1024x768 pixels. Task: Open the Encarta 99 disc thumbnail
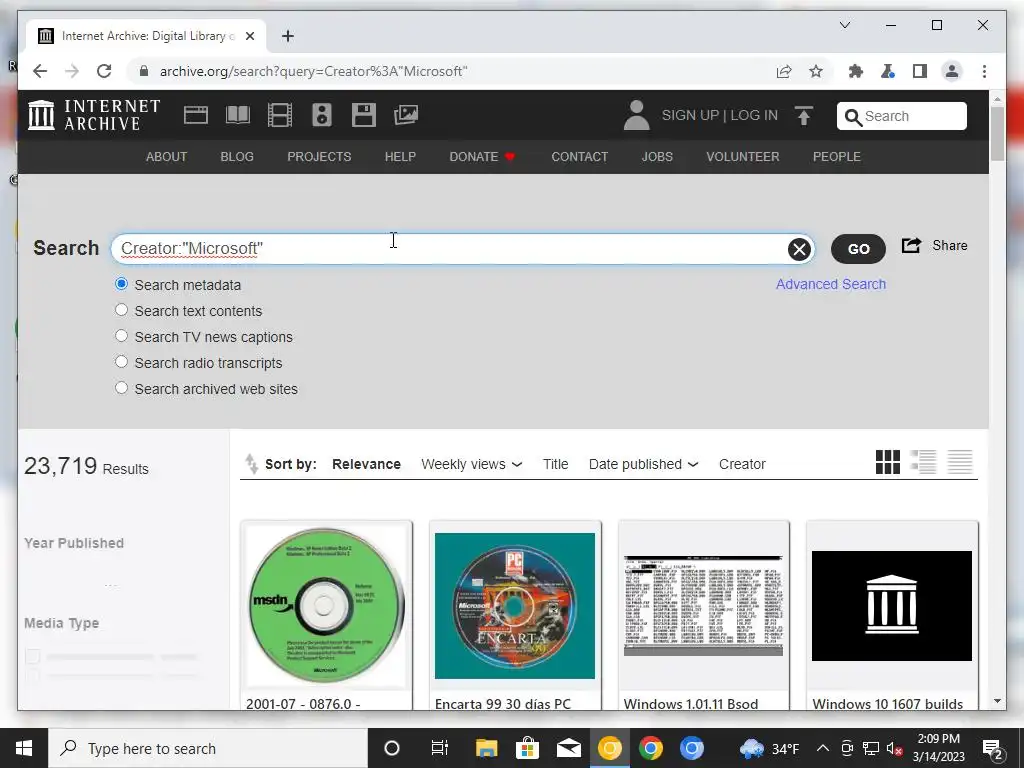(515, 605)
